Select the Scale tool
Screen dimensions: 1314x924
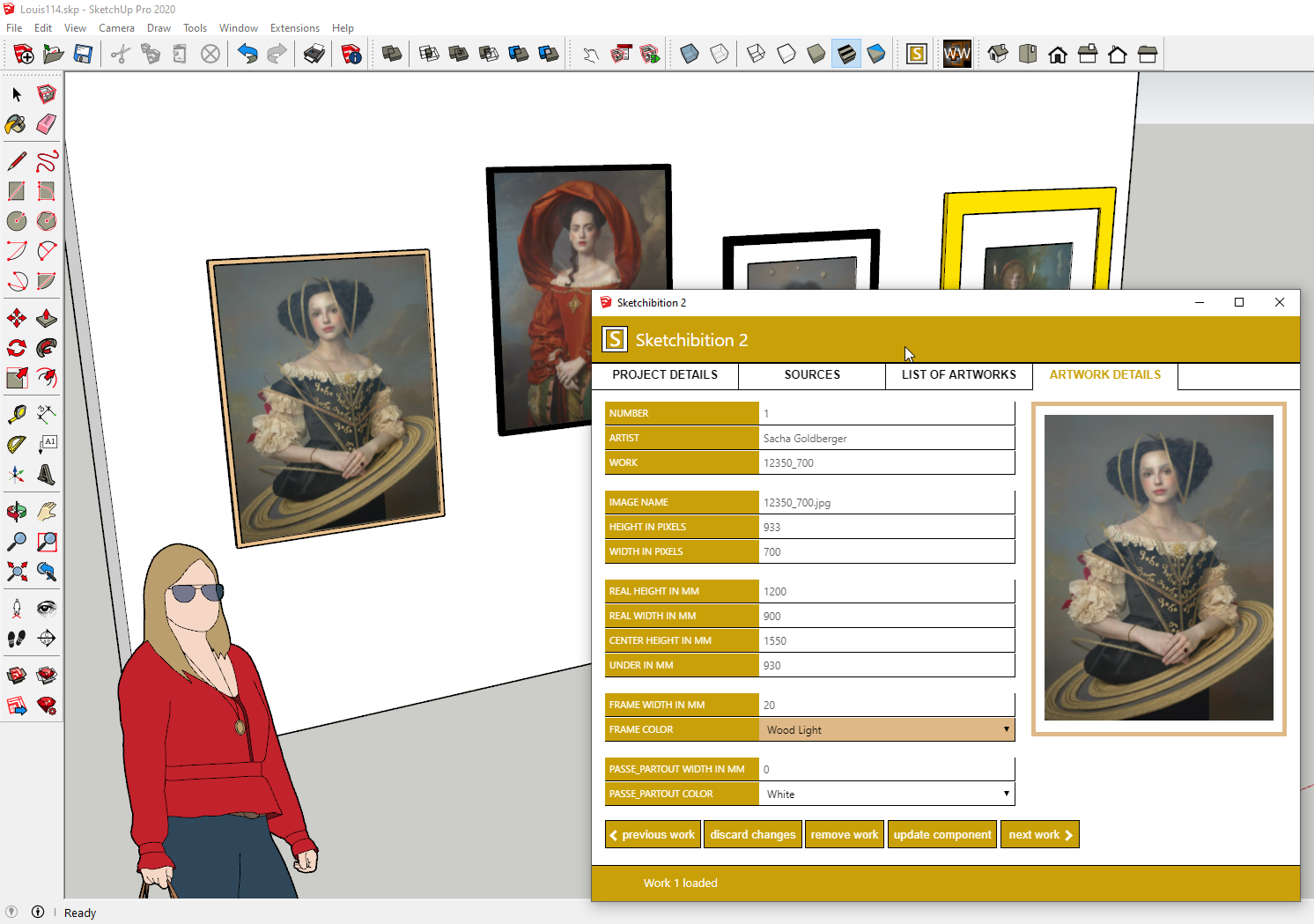17,378
